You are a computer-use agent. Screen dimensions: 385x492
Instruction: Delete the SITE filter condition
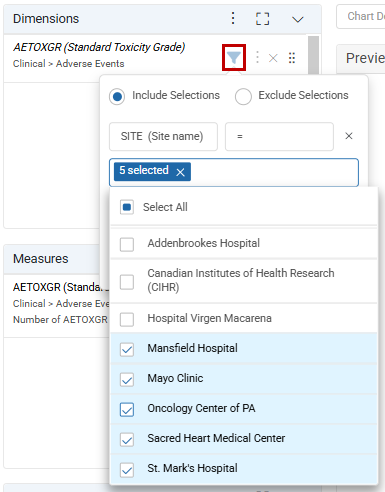(349, 136)
